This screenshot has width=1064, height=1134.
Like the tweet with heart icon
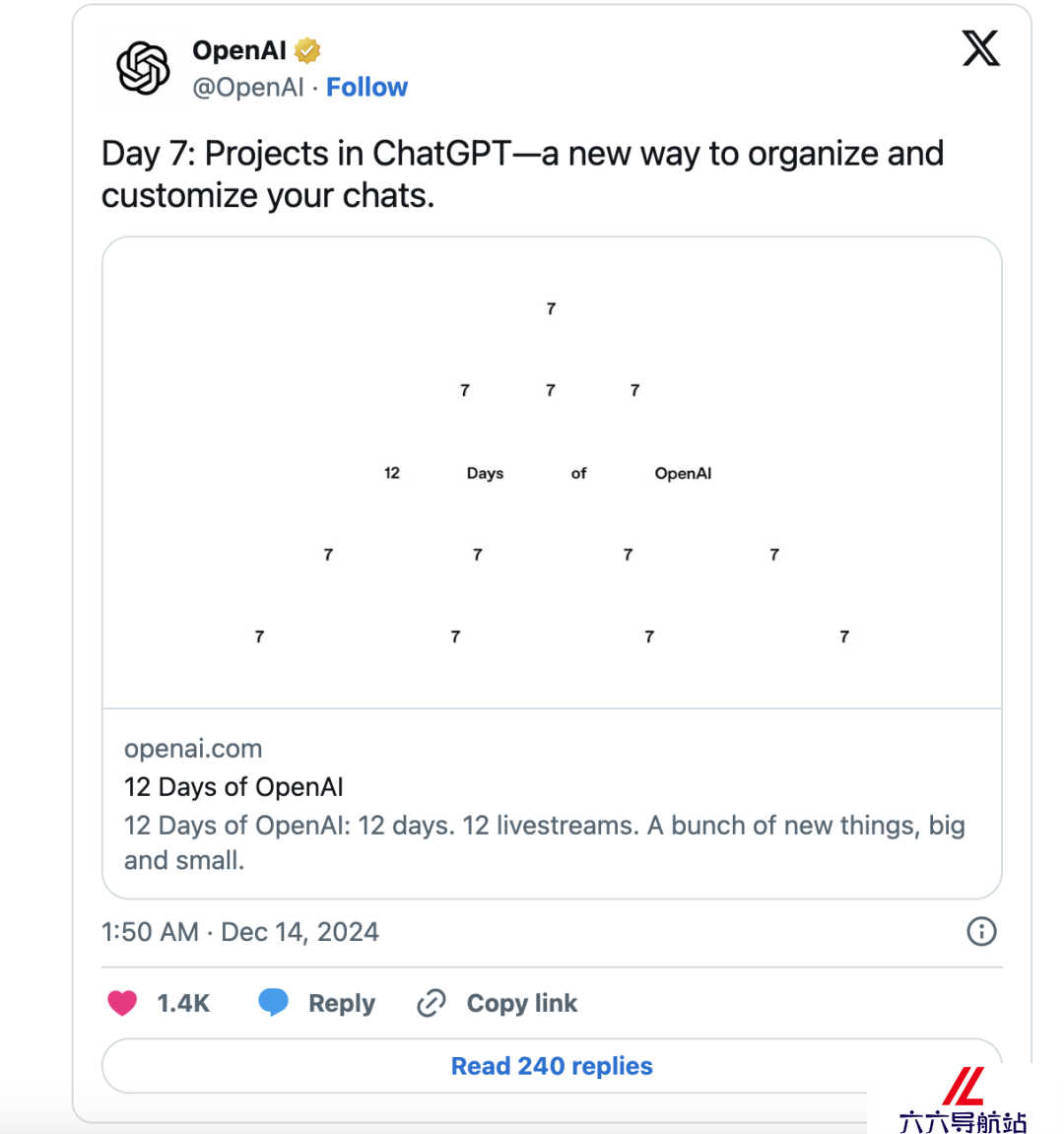pyautogui.click(x=122, y=1003)
